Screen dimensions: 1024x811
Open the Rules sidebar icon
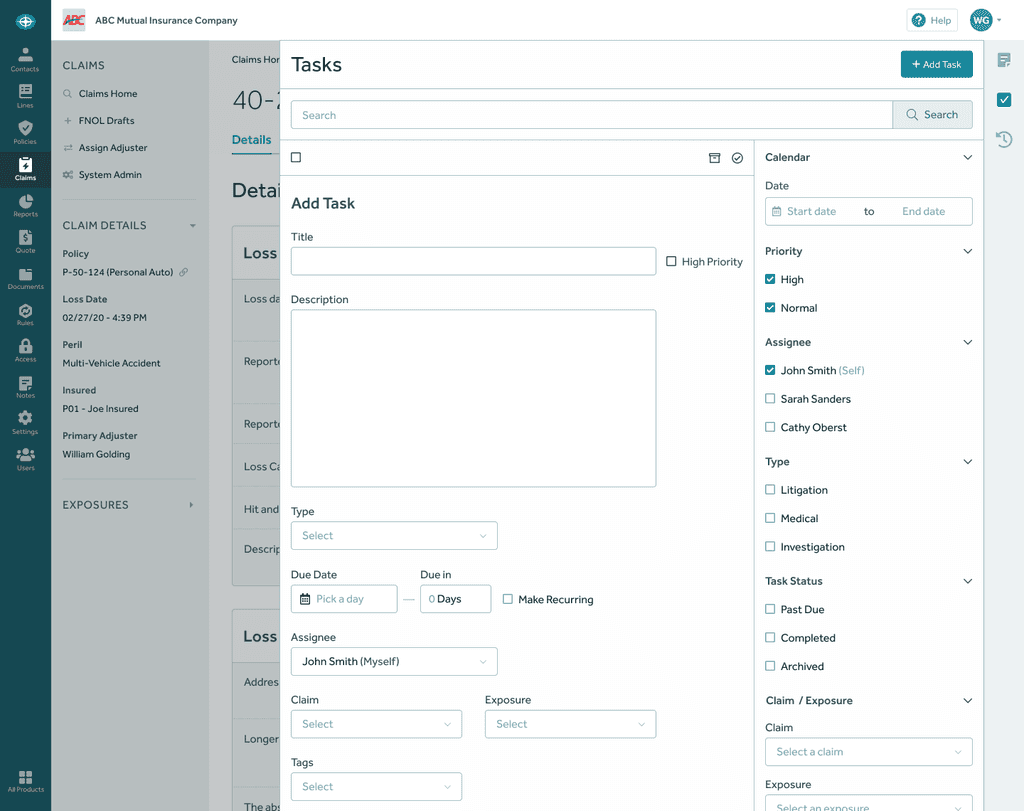pos(25,314)
